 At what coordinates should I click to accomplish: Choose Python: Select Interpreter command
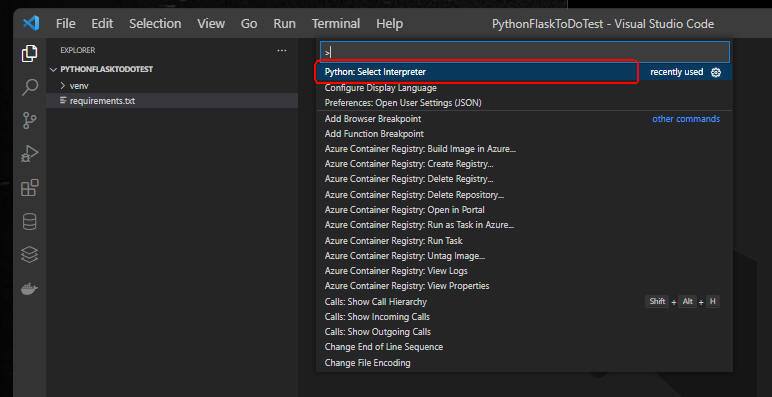524,72
